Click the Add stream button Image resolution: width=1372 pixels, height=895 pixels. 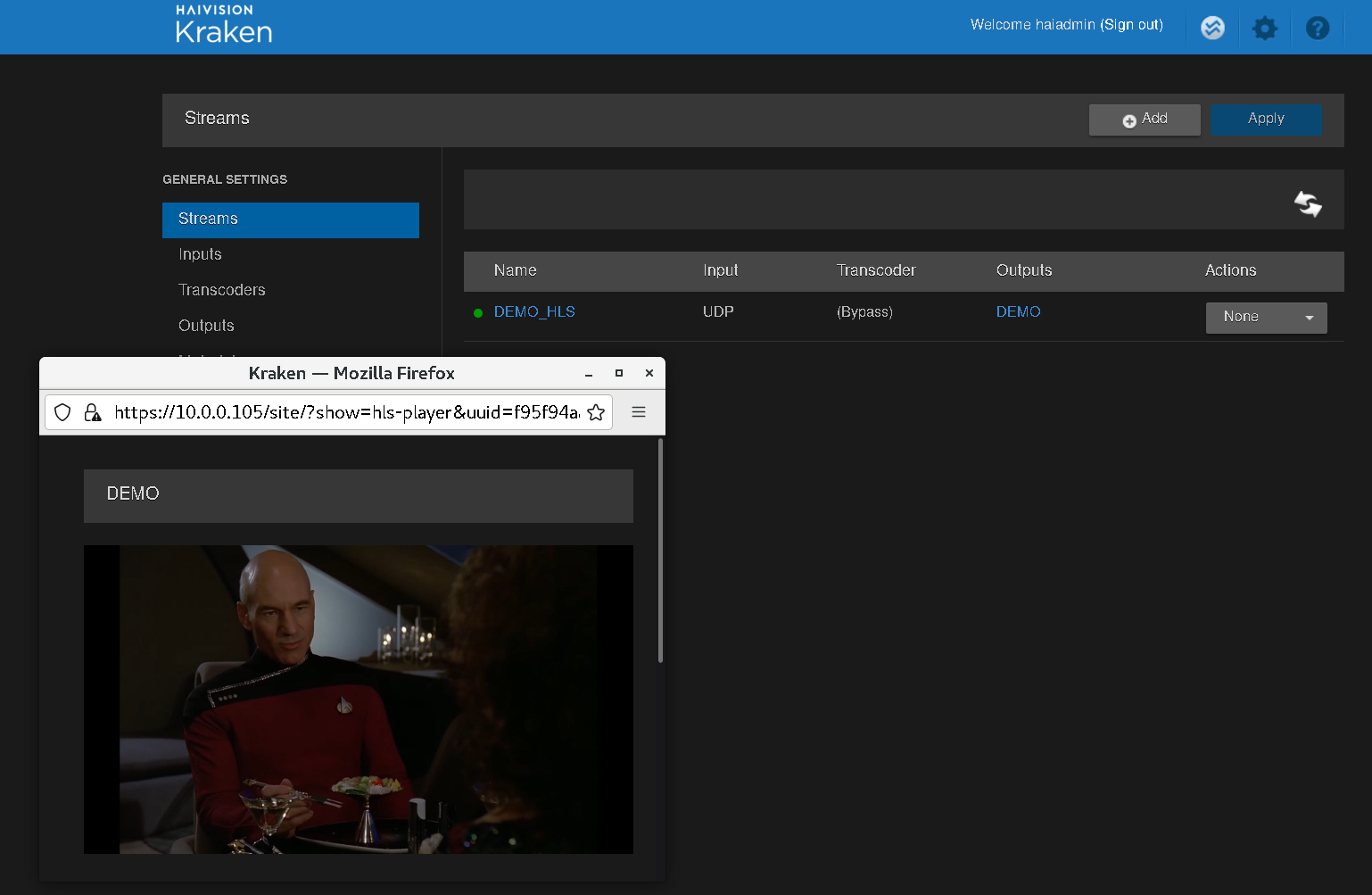click(x=1144, y=120)
